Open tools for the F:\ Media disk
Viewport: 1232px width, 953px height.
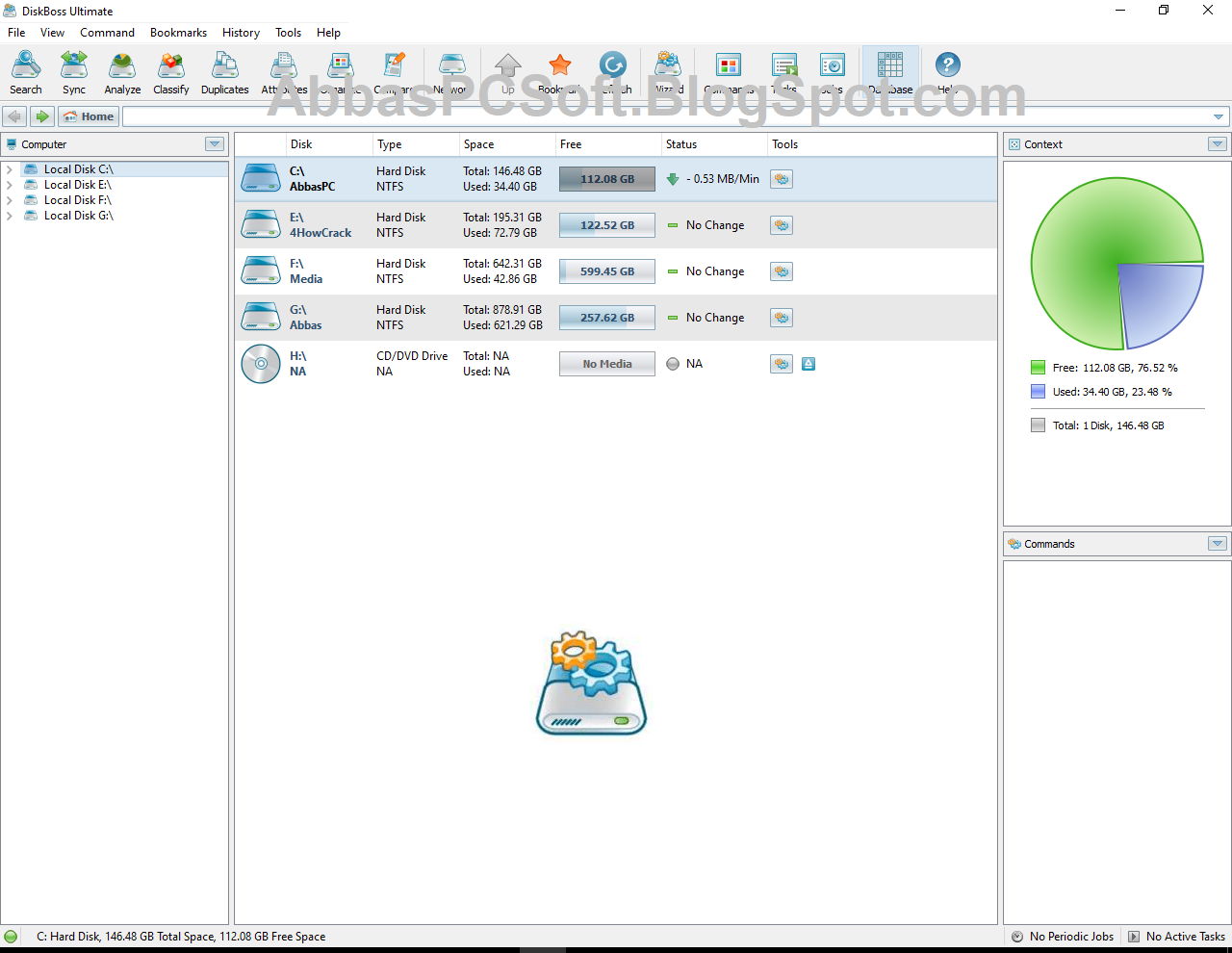pos(782,271)
